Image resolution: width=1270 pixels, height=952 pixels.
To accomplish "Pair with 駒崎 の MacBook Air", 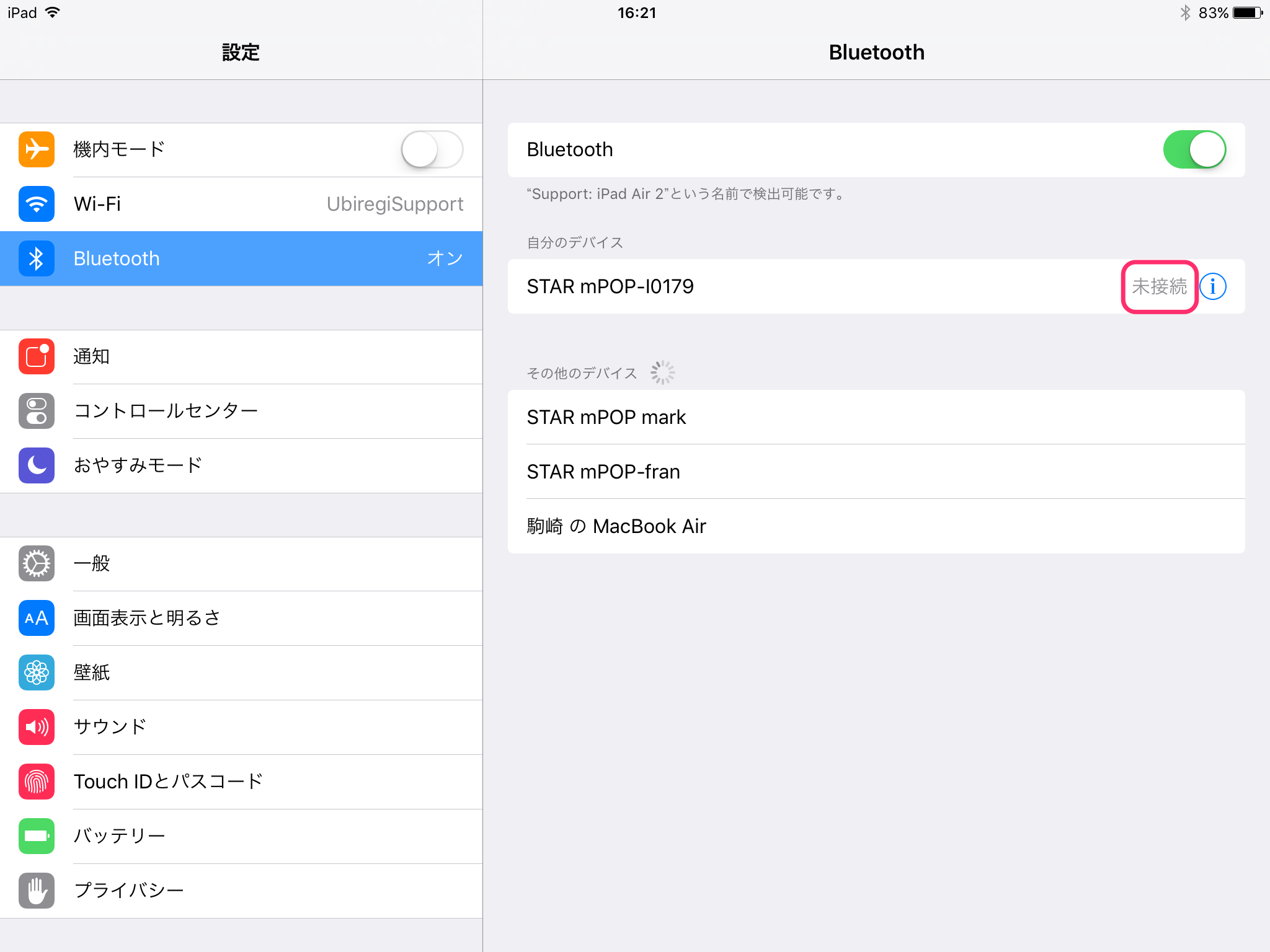I will click(x=876, y=526).
